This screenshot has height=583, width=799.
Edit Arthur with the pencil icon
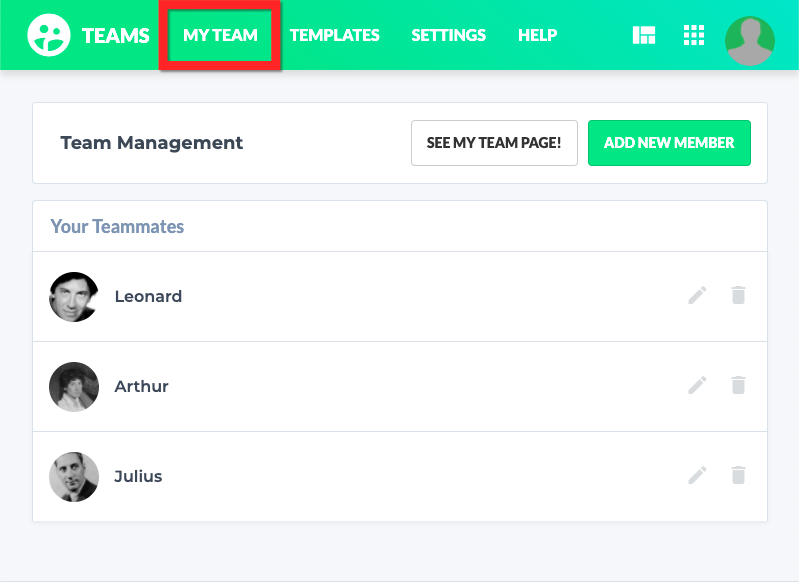[x=698, y=385]
